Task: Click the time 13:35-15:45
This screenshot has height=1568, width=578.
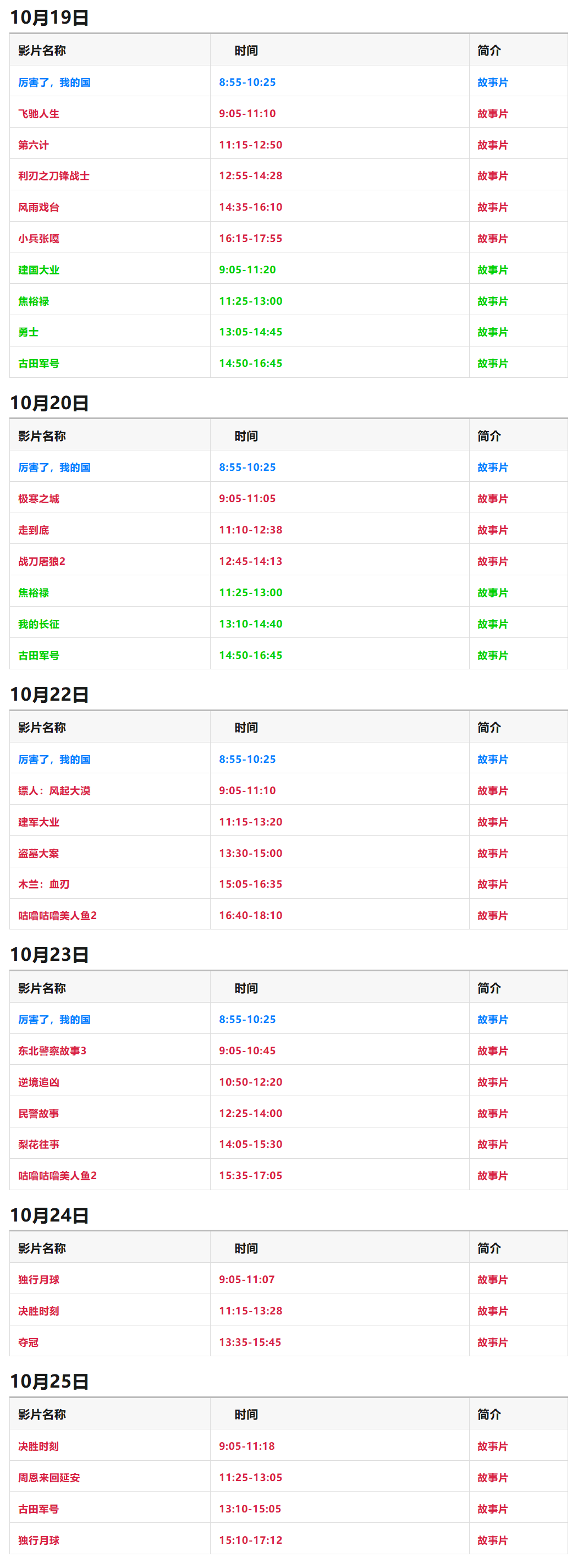Action: [x=251, y=1342]
